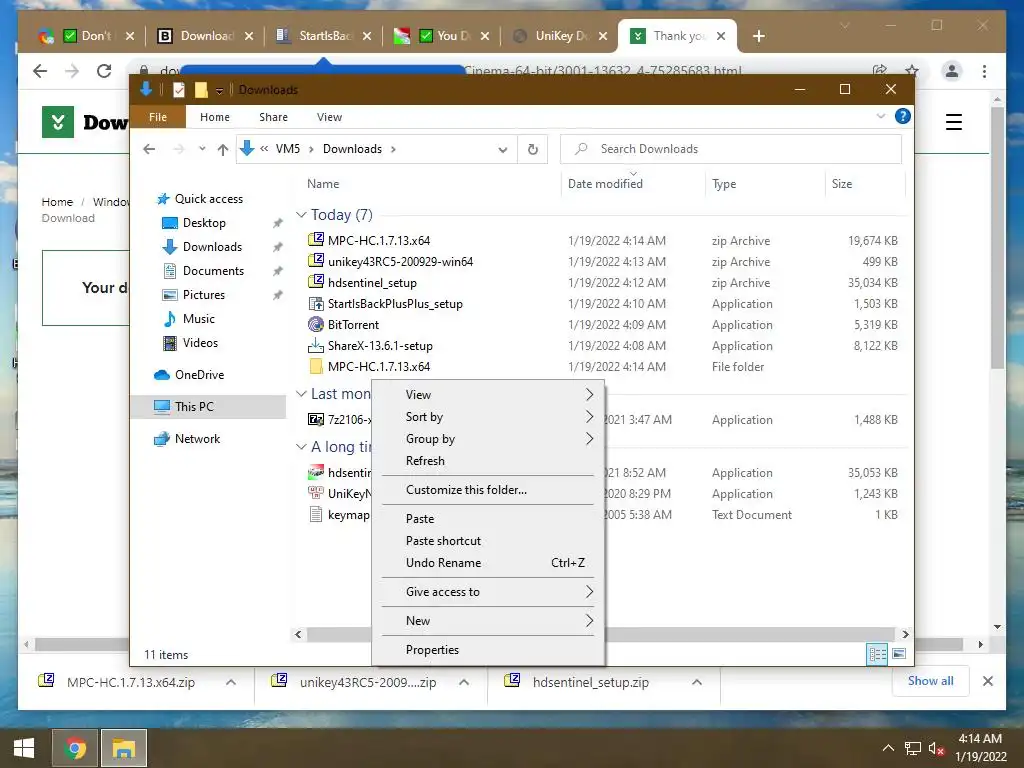Click the 7z2106 installer icon
The height and width of the screenshot is (768, 1024).
[316, 419]
